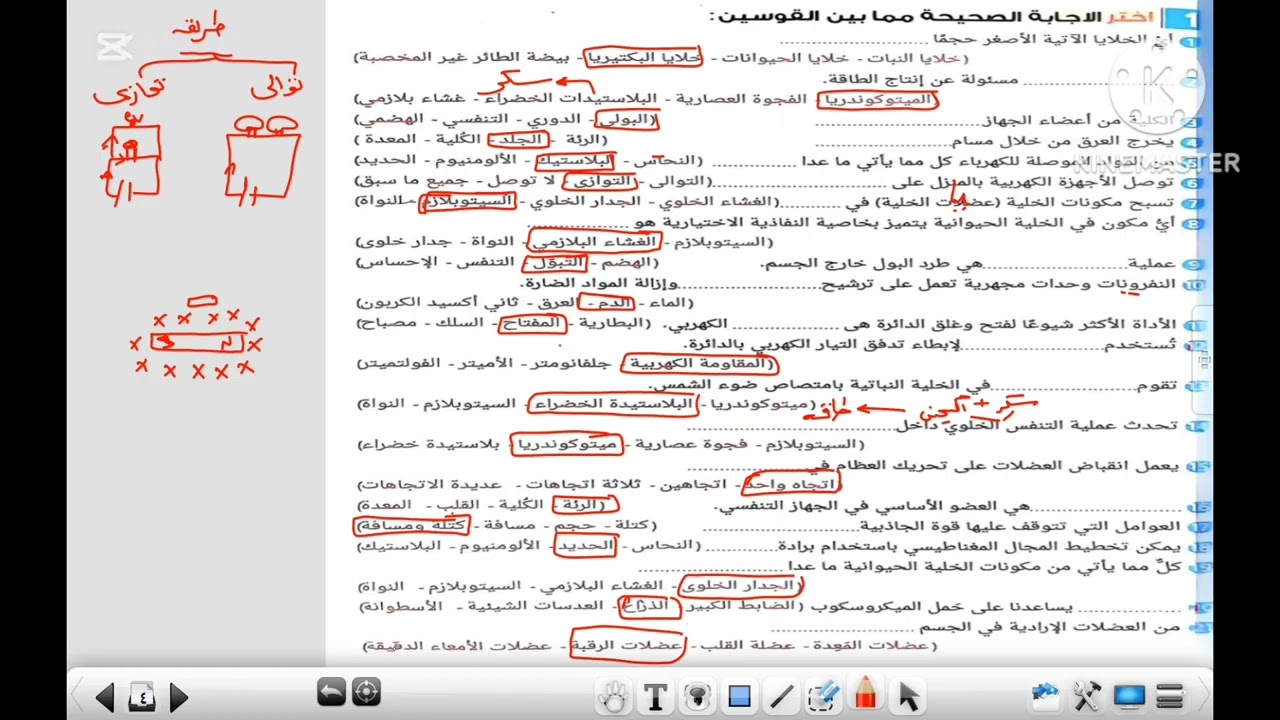This screenshot has height=720, width=1280.
Task: Click the circled answer السيتوبلازم in question seven
Action: [x=469, y=201]
